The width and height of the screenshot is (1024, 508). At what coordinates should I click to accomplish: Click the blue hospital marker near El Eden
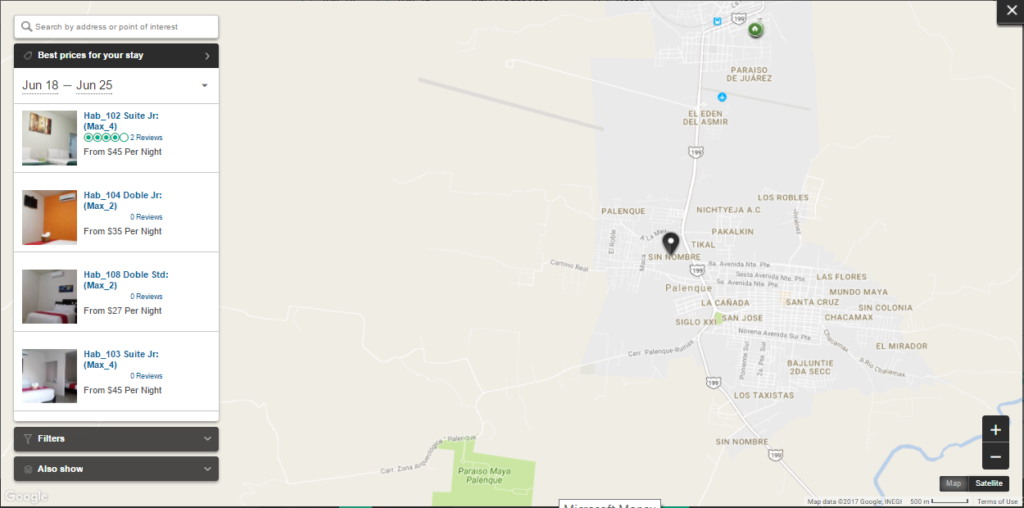pos(722,97)
